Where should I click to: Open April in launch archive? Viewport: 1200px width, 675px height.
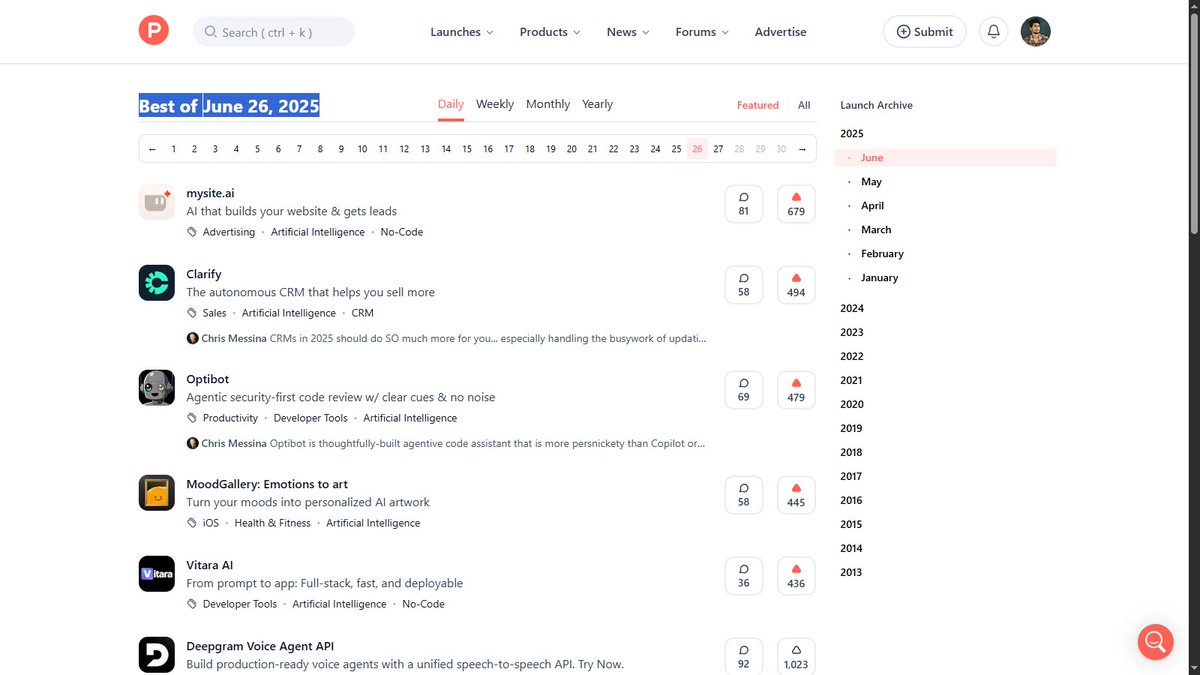point(873,206)
